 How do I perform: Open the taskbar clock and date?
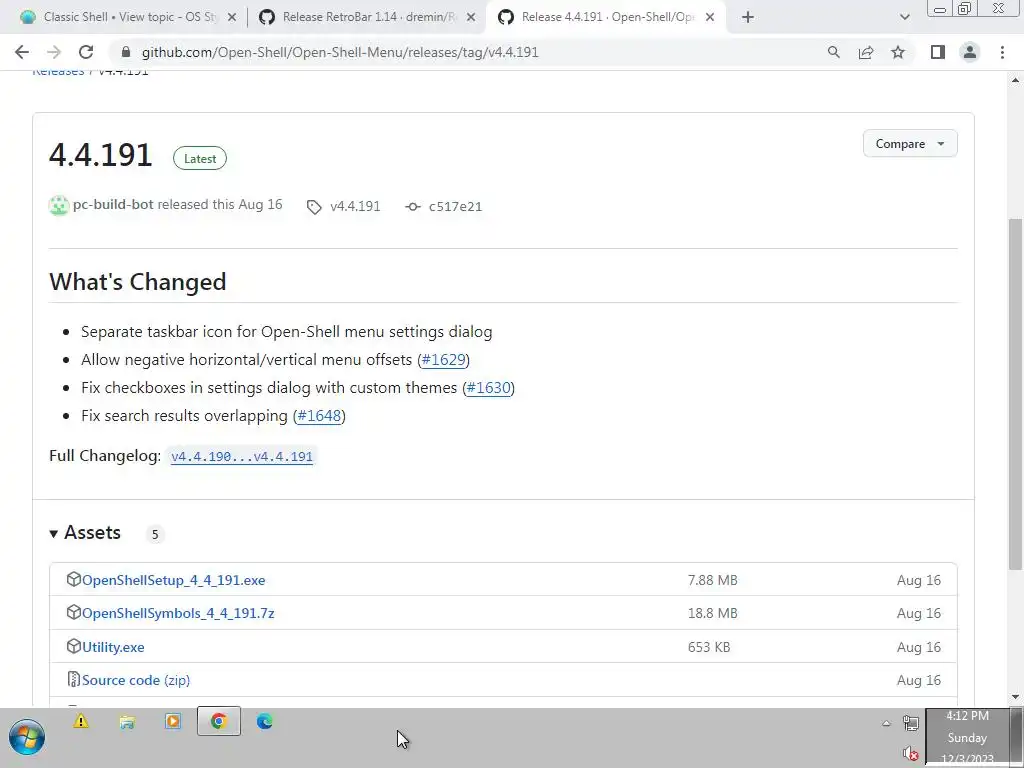[967, 738]
